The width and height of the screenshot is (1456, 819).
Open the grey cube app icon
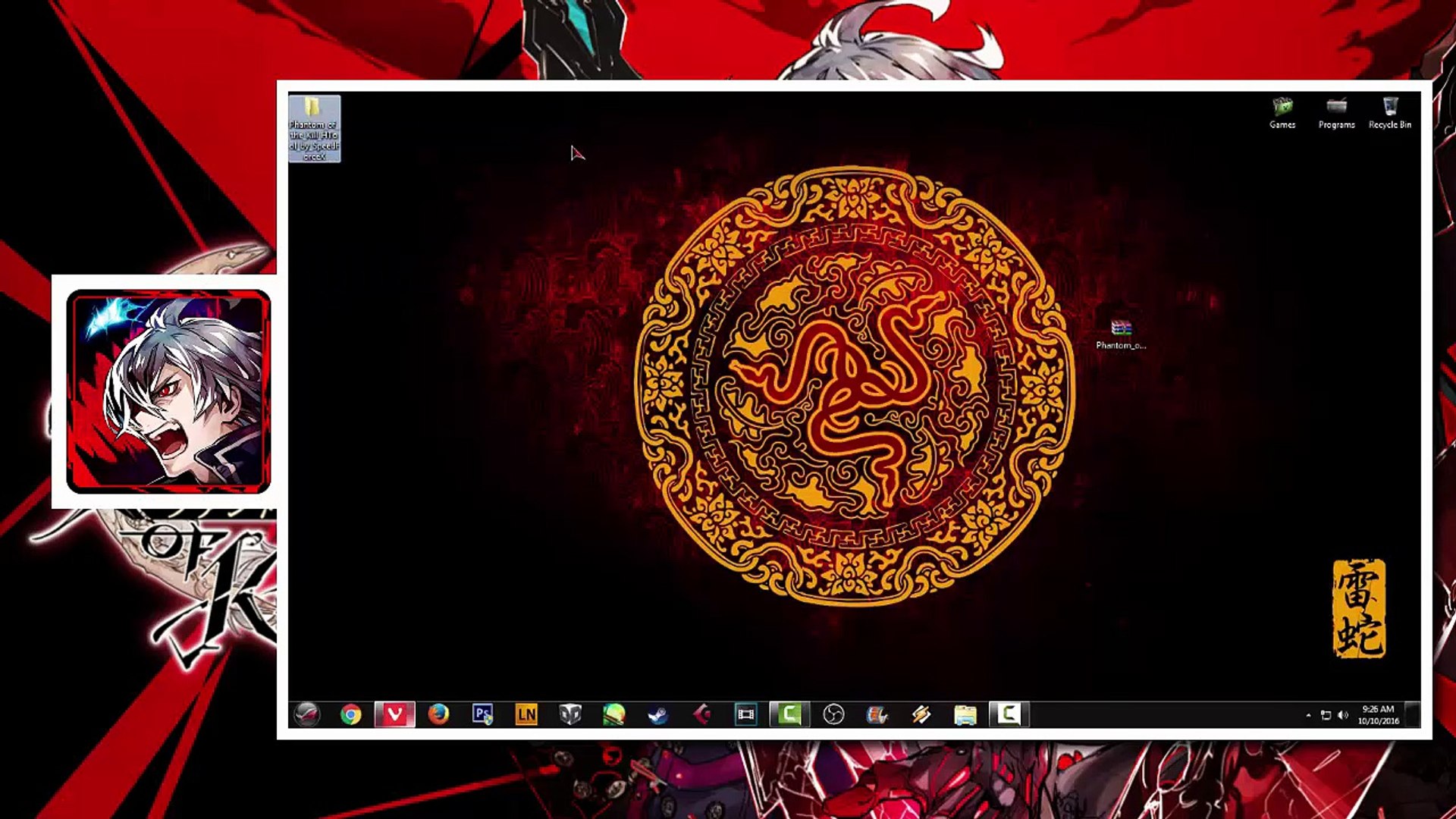coord(570,714)
